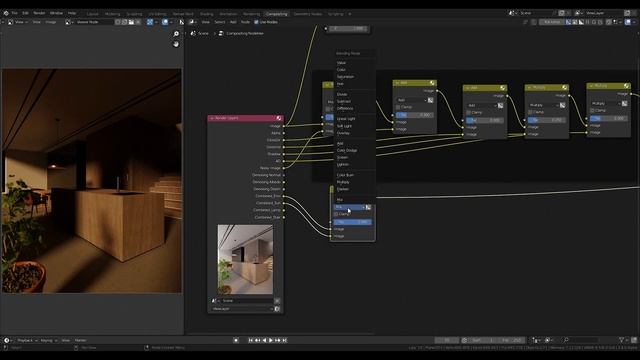
Task: Toggle the snap icon in node editor header
Action: tap(609, 22)
